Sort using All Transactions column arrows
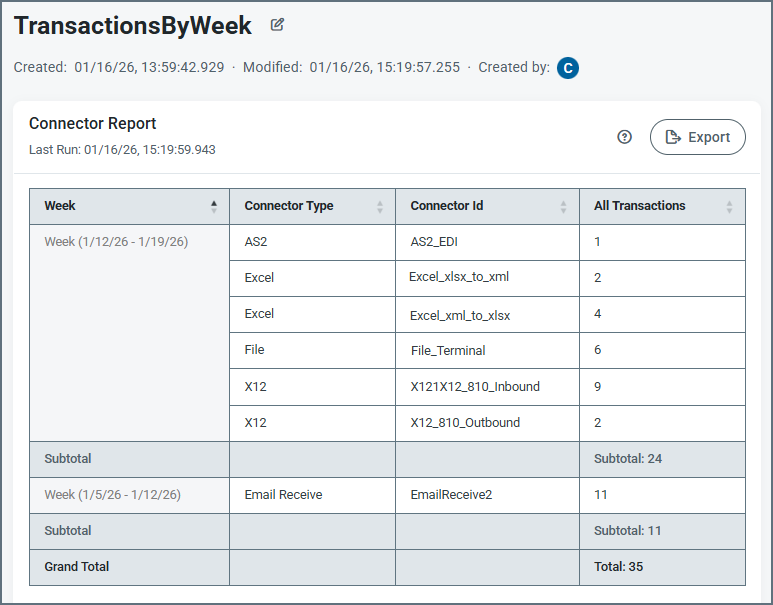 tap(729, 206)
